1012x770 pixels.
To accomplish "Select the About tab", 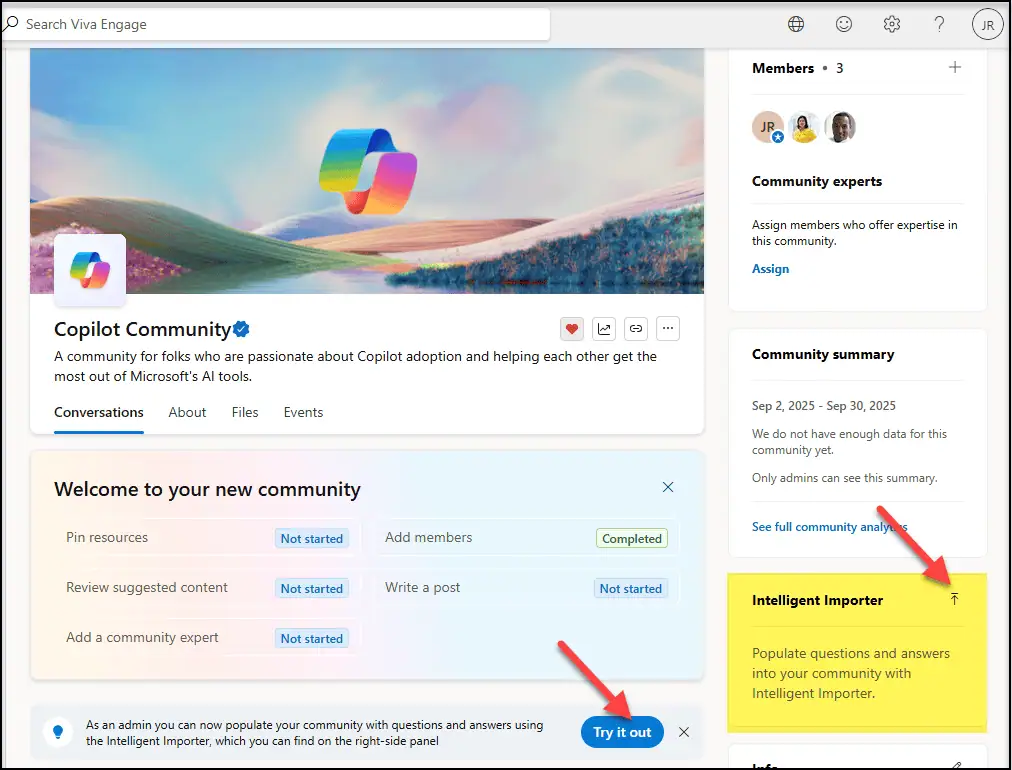I will (187, 412).
